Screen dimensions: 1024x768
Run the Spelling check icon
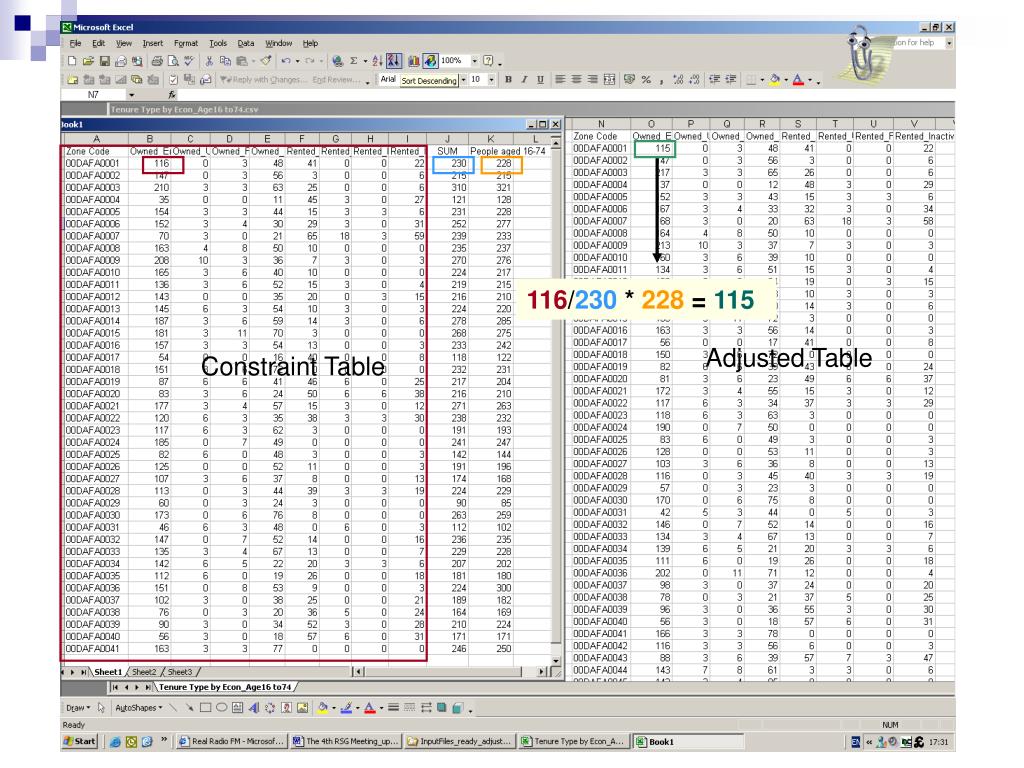coord(189,61)
